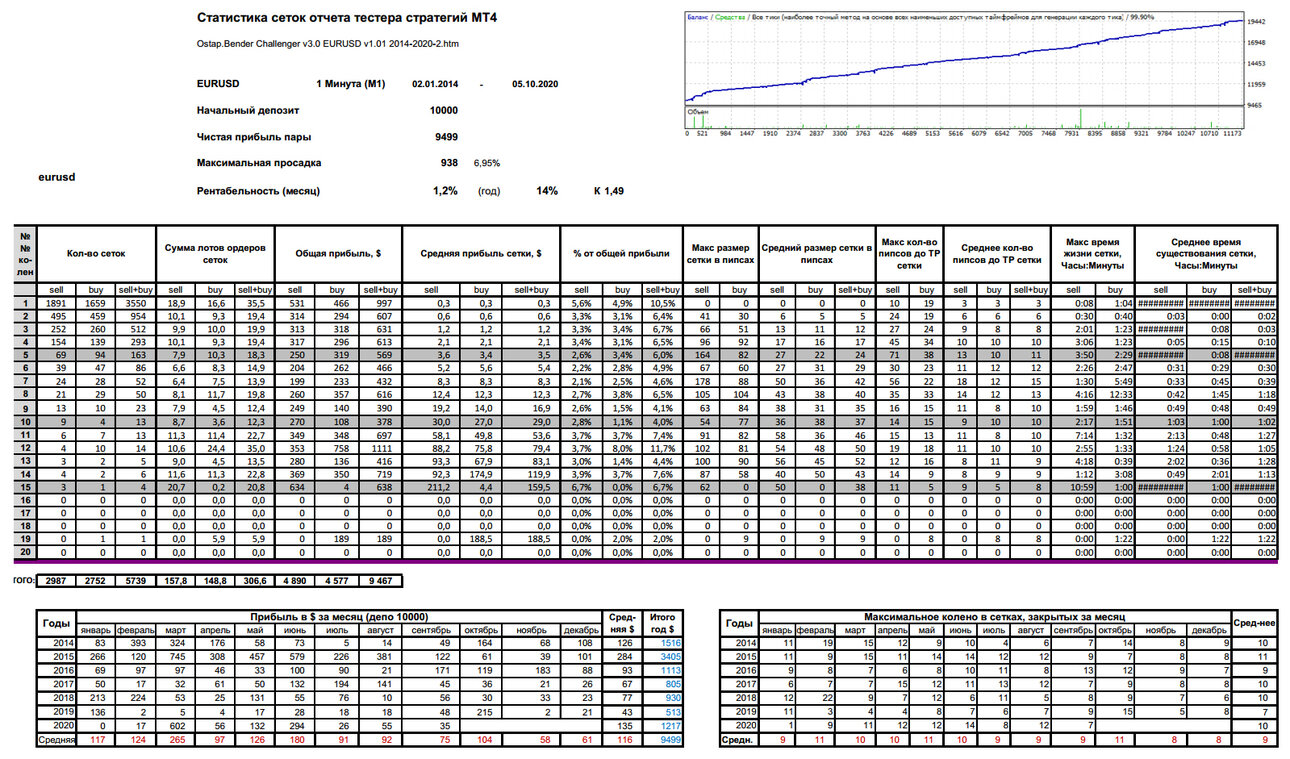Image resolution: width=1290 pixels, height=759 pixels.
Task: Click the total grids value "5739"
Action: (135, 580)
